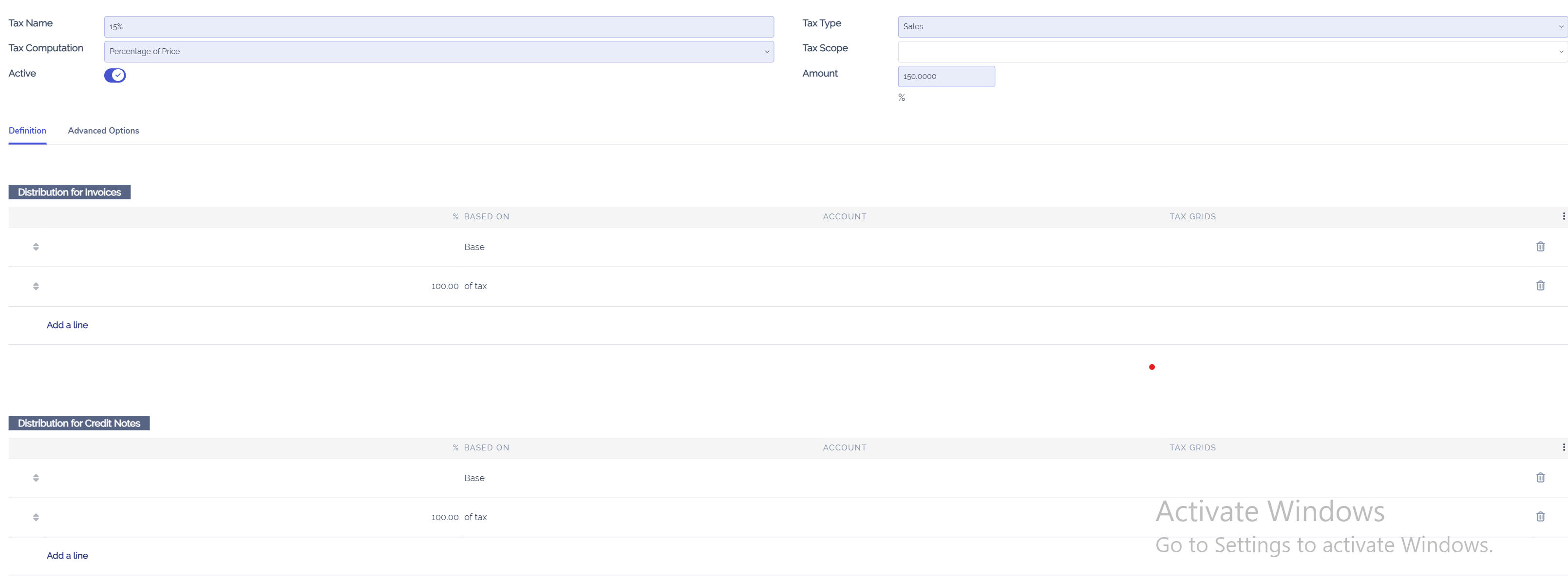
Task: Open Credit Notes table column options kebab menu
Action: (1563, 447)
